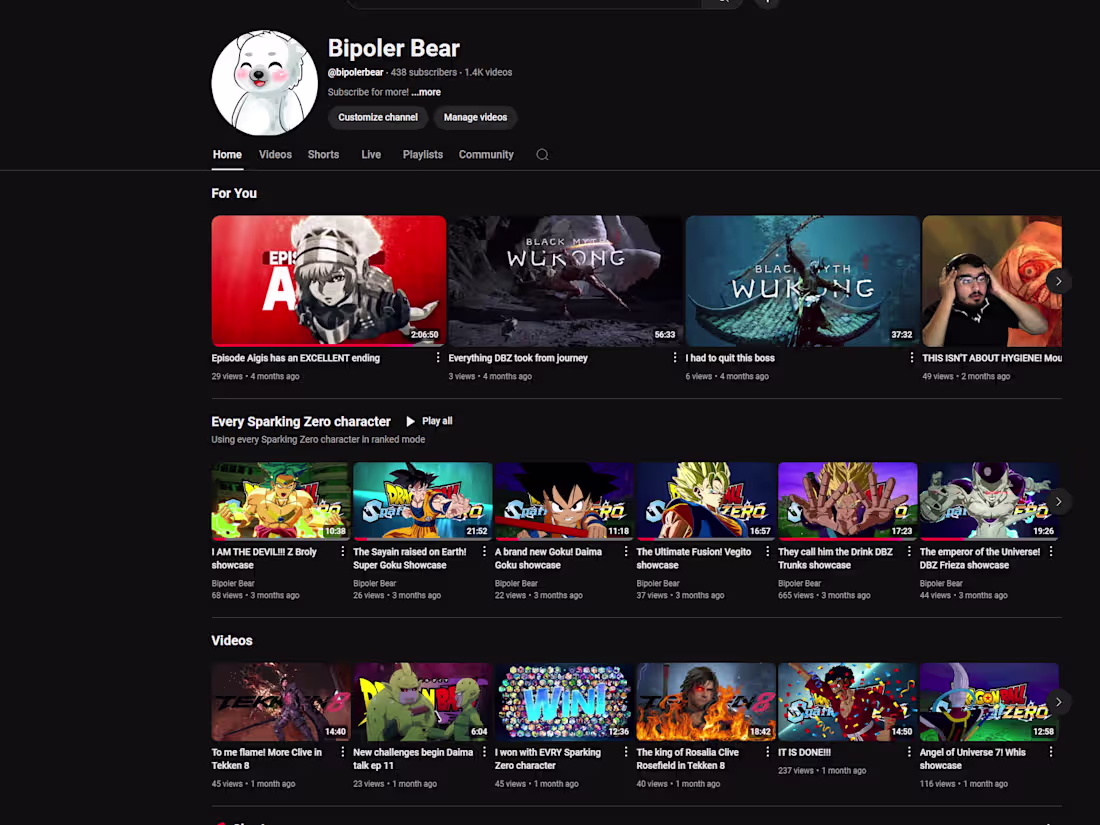The width and height of the screenshot is (1100, 825).
Task: Open options menu for Vegito showcase
Action: (767, 552)
